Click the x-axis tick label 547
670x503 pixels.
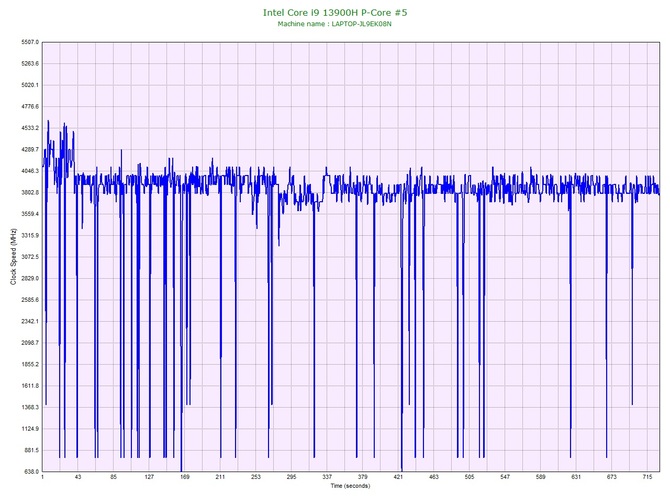click(505, 477)
